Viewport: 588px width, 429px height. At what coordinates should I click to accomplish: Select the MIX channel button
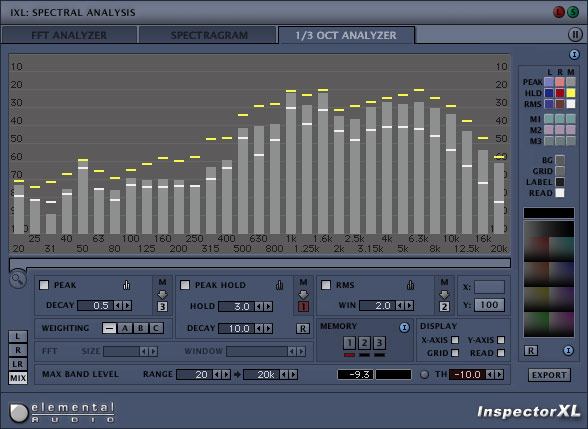(x=18, y=378)
